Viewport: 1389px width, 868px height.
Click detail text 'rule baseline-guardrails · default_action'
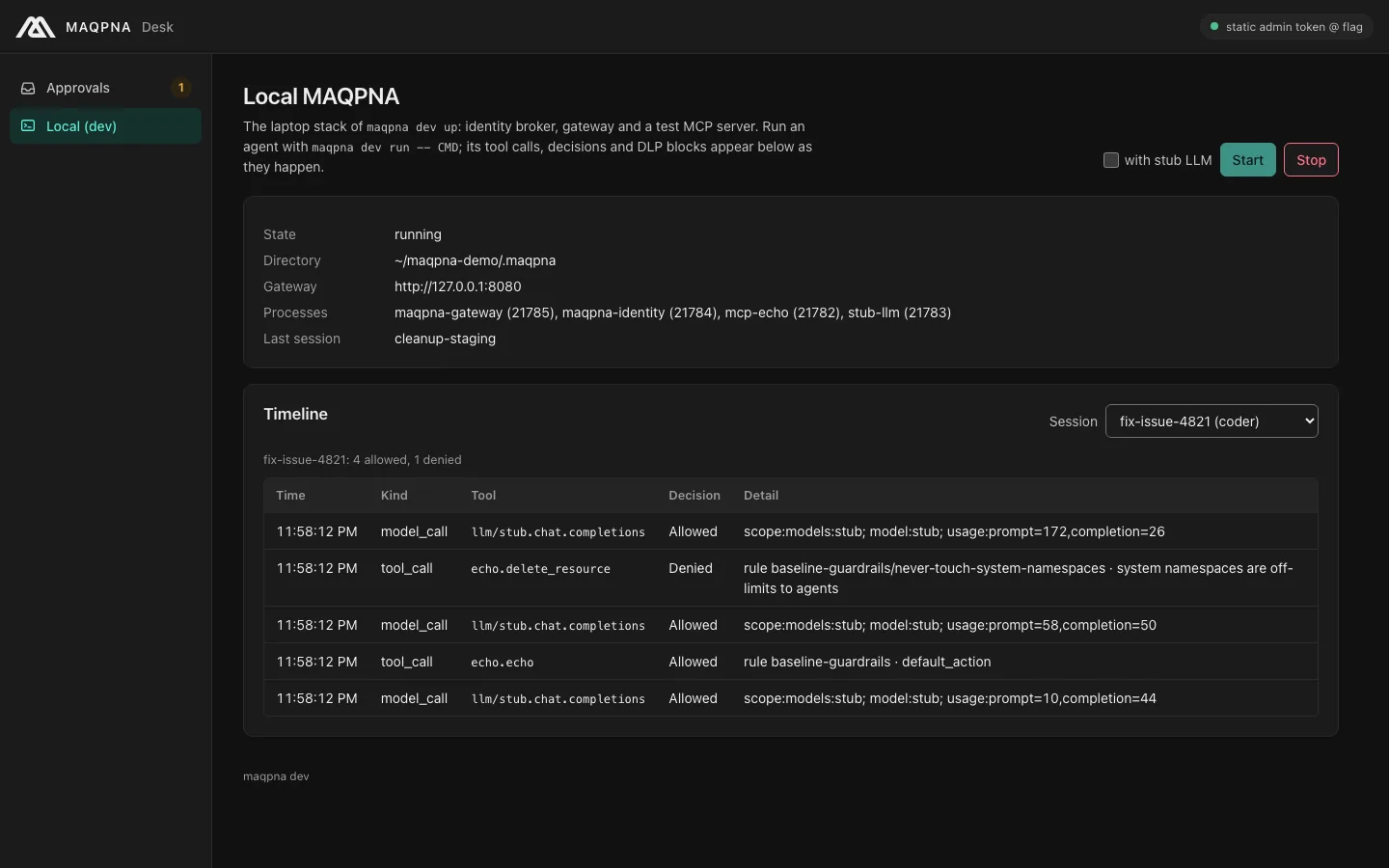click(x=867, y=662)
